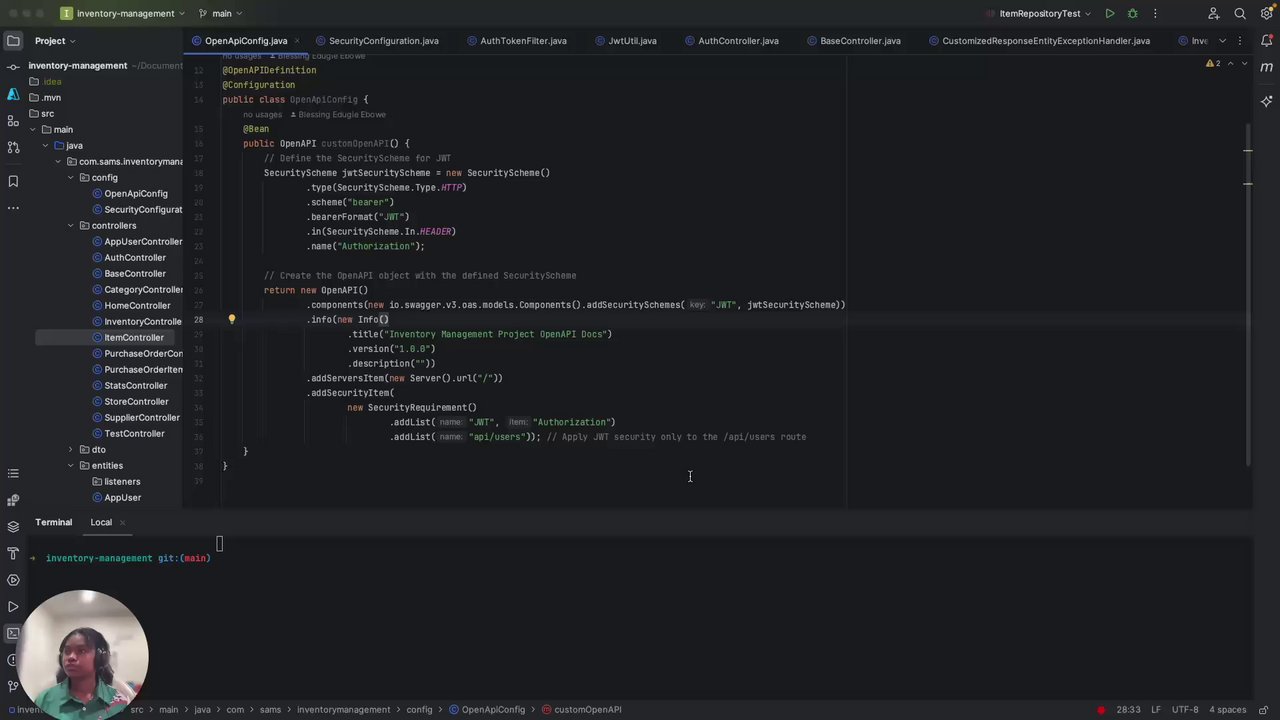Open the Terminal tool window icon
This screenshot has width=1280, height=720.
(13, 633)
